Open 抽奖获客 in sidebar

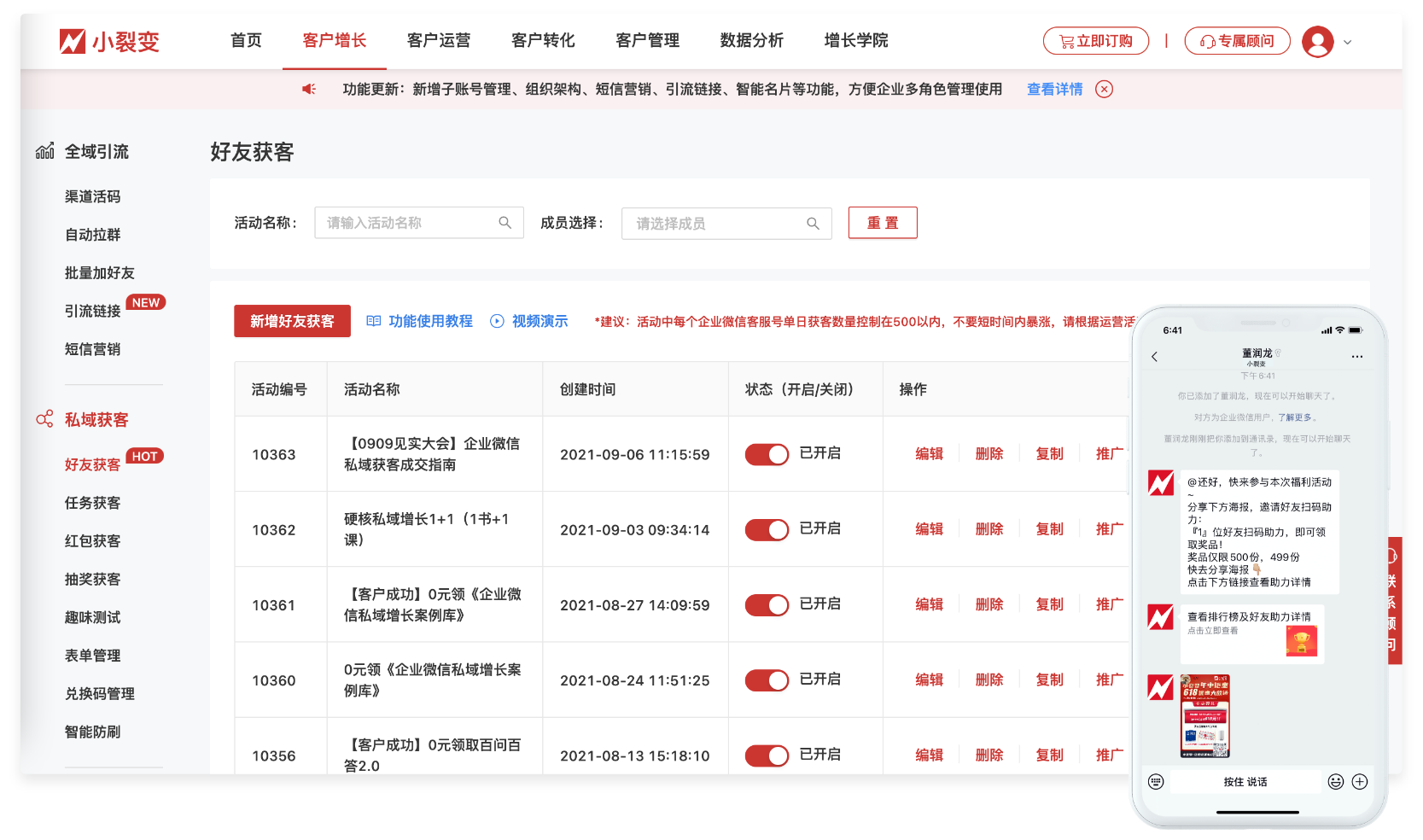[x=92, y=579]
